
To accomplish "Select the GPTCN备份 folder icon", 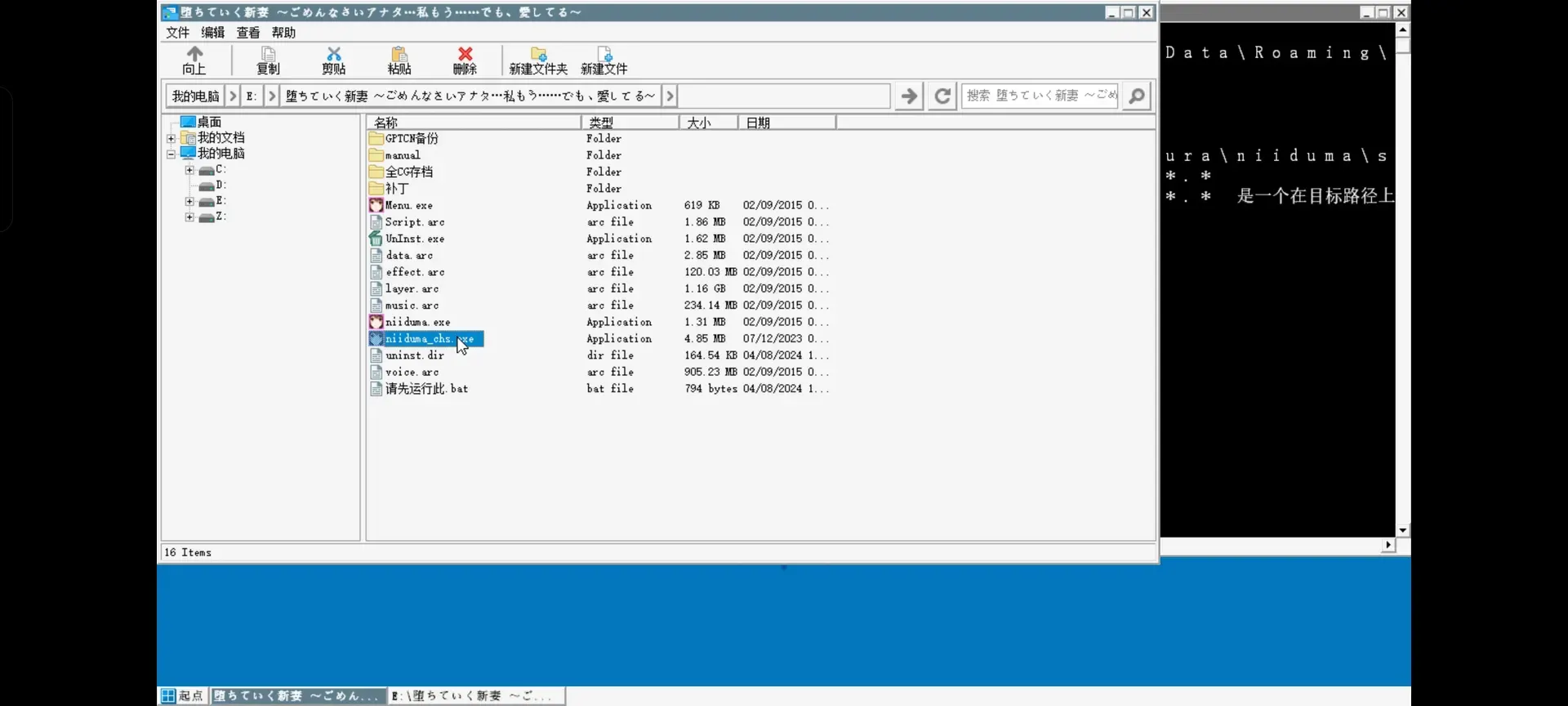I will (x=376, y=138).
